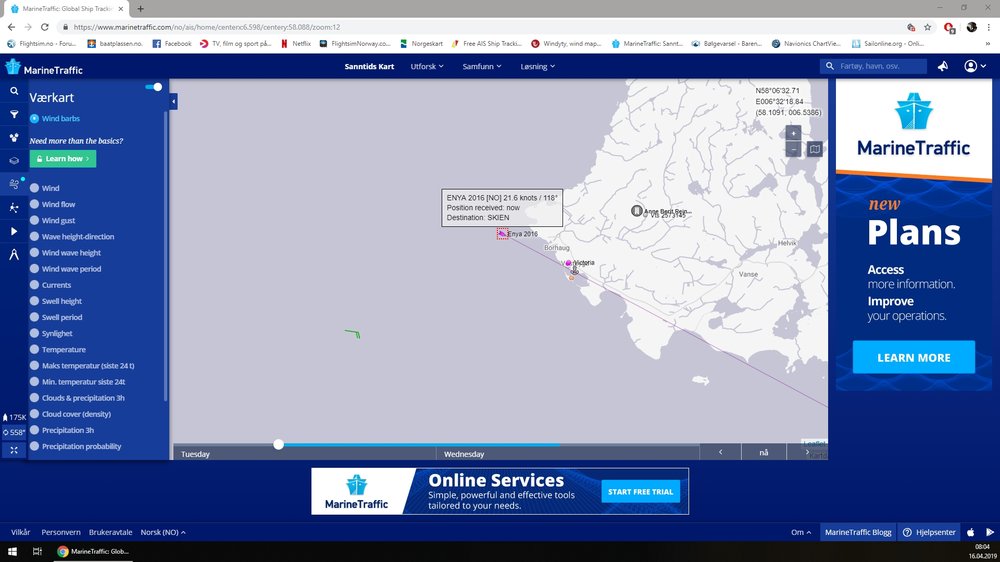This screenshot has width=1000, height=562.
Task: Step the timeline backward with left arrow
Action: click(x=721, y=452)
